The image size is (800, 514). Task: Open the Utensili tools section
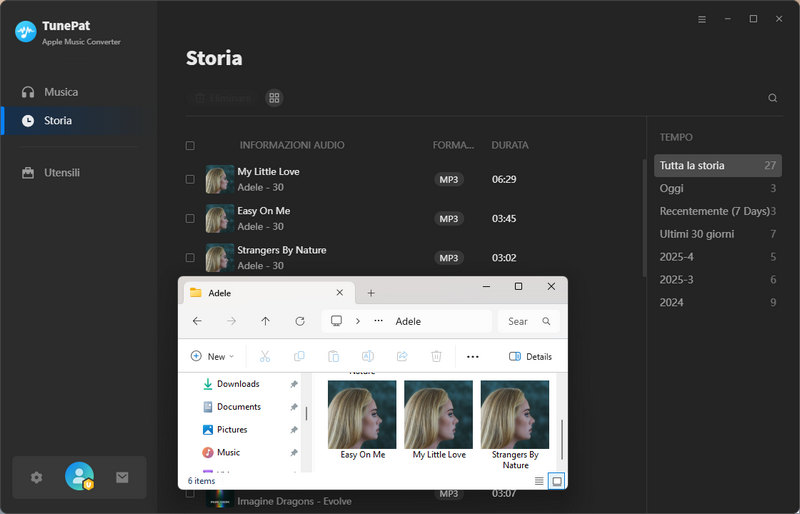tap(51, 173)
